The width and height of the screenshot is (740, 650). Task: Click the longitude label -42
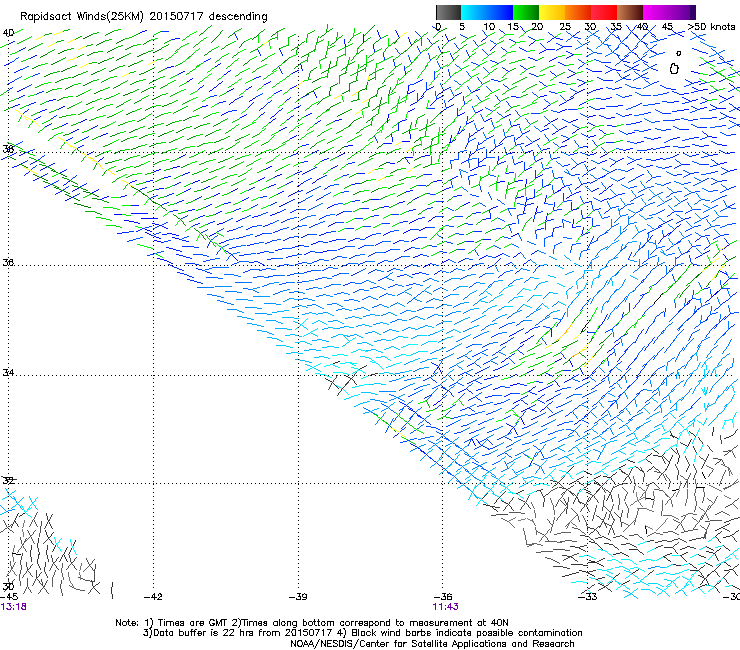point(152,596)
